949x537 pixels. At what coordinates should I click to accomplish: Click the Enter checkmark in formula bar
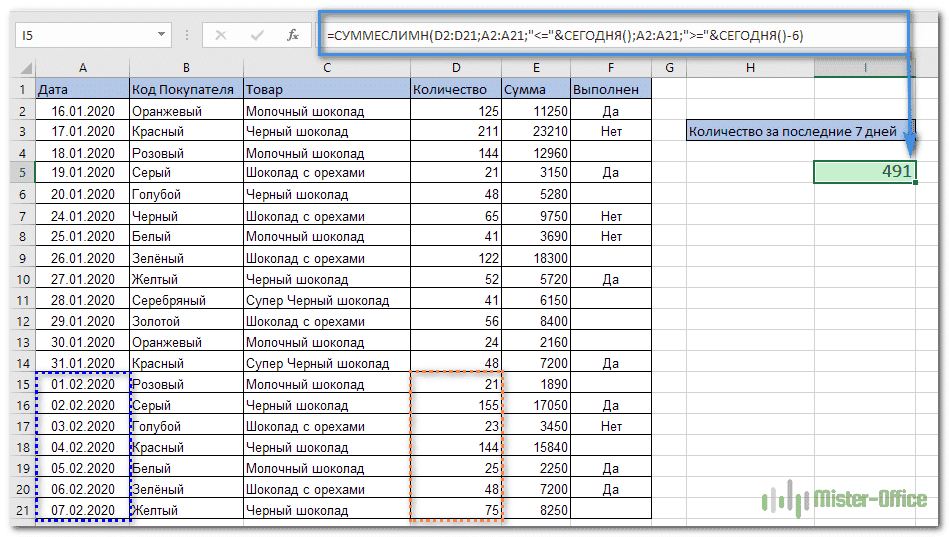point(258,35)
